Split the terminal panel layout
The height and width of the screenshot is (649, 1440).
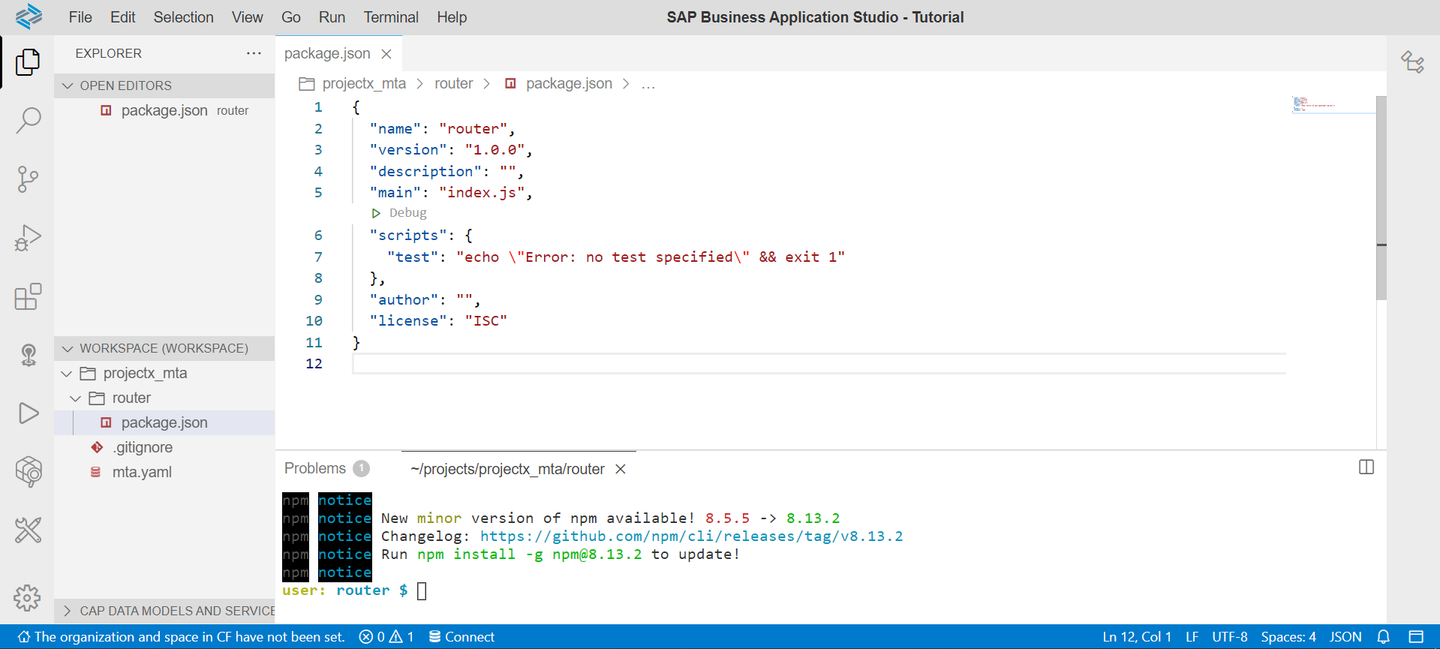[1367, 467]
